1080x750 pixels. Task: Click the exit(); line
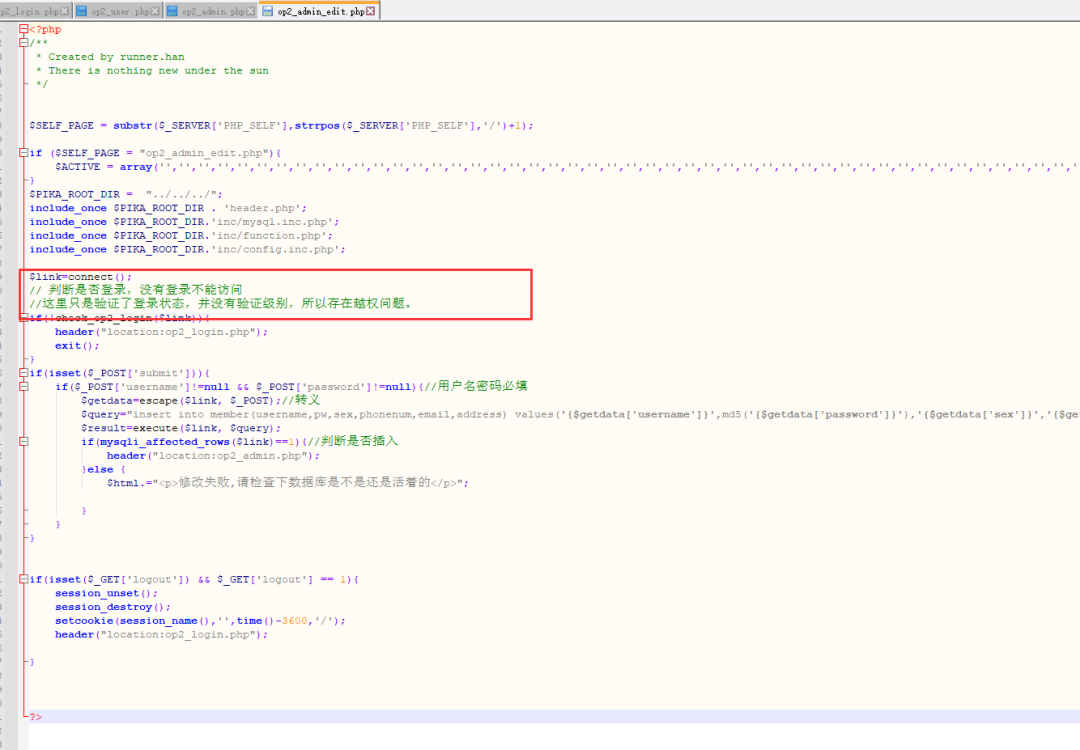click(77, 346)
